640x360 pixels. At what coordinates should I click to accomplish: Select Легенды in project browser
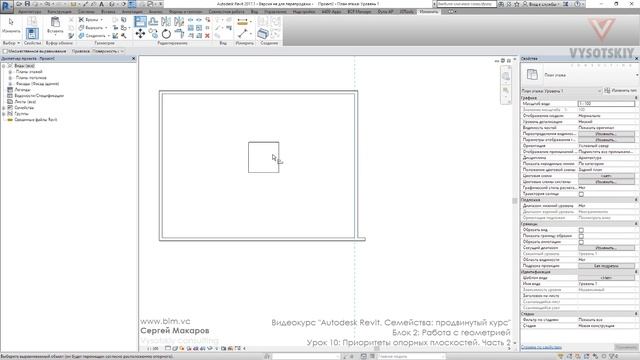coord(22,90)
